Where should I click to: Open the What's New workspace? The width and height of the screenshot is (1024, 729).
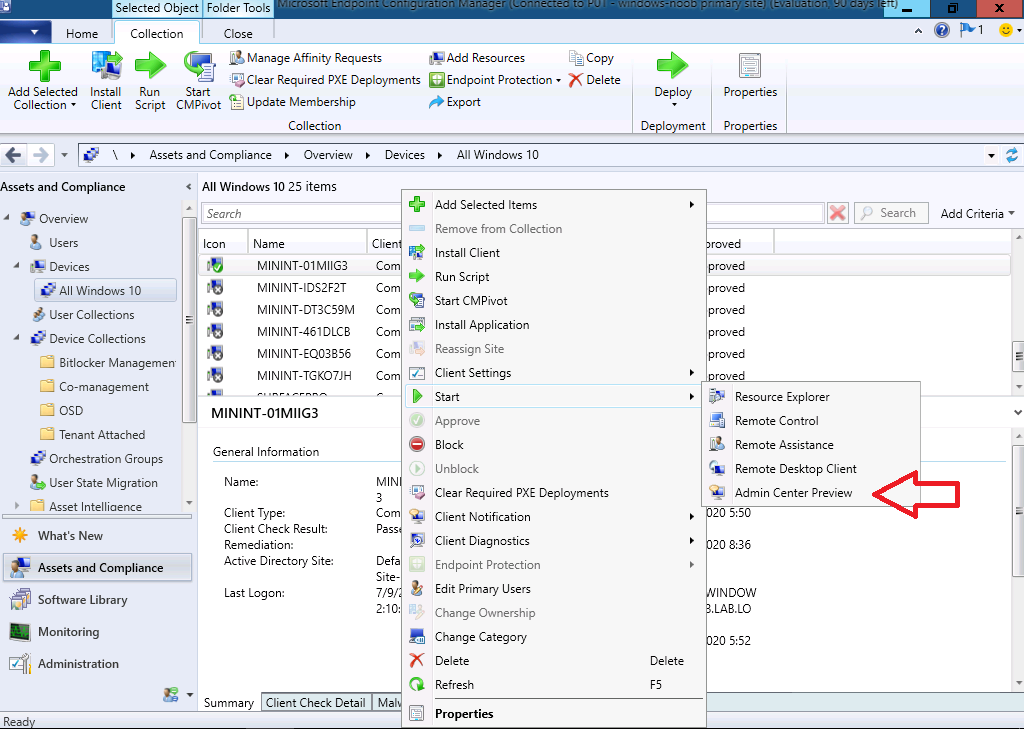coord(98,536)
